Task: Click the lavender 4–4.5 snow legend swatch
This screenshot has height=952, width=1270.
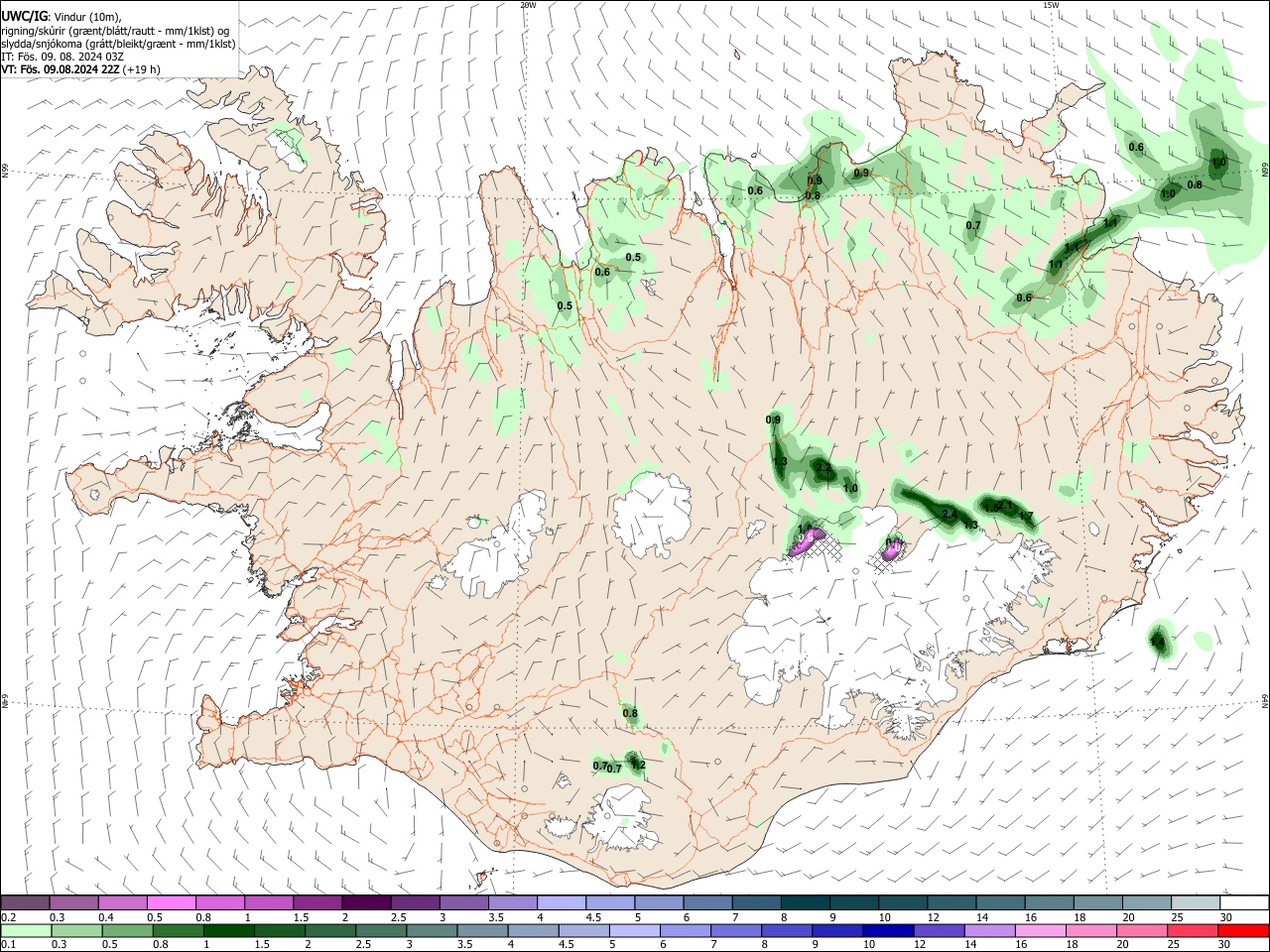Action: 563,903
